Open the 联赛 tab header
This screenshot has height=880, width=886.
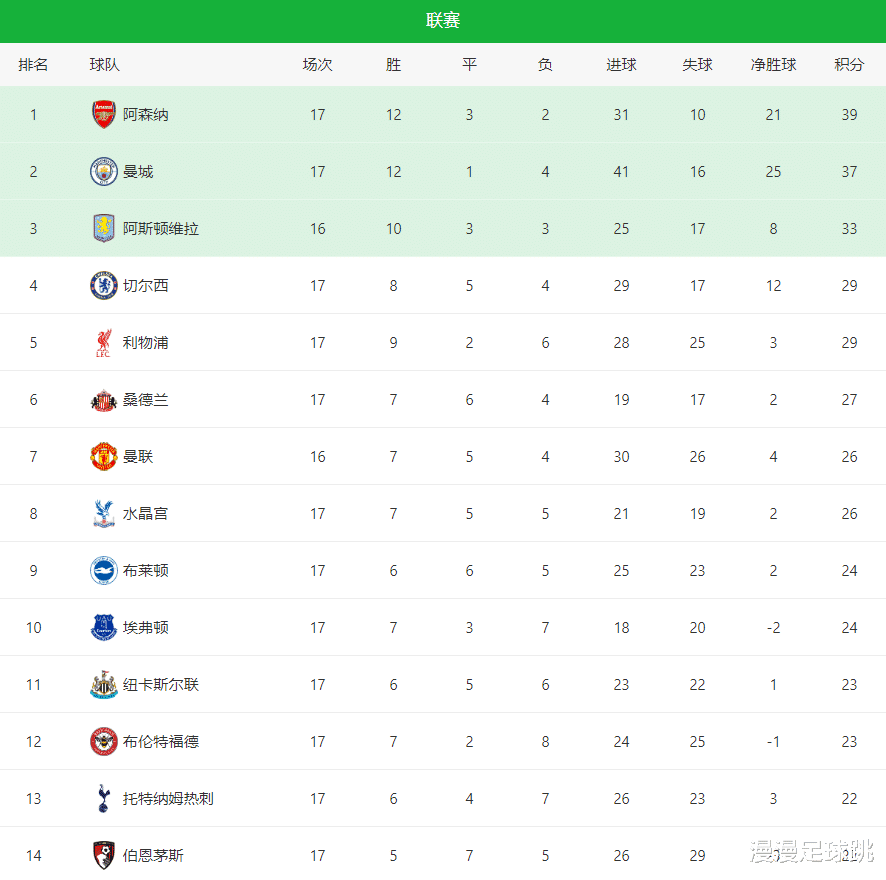coord(443,21)
